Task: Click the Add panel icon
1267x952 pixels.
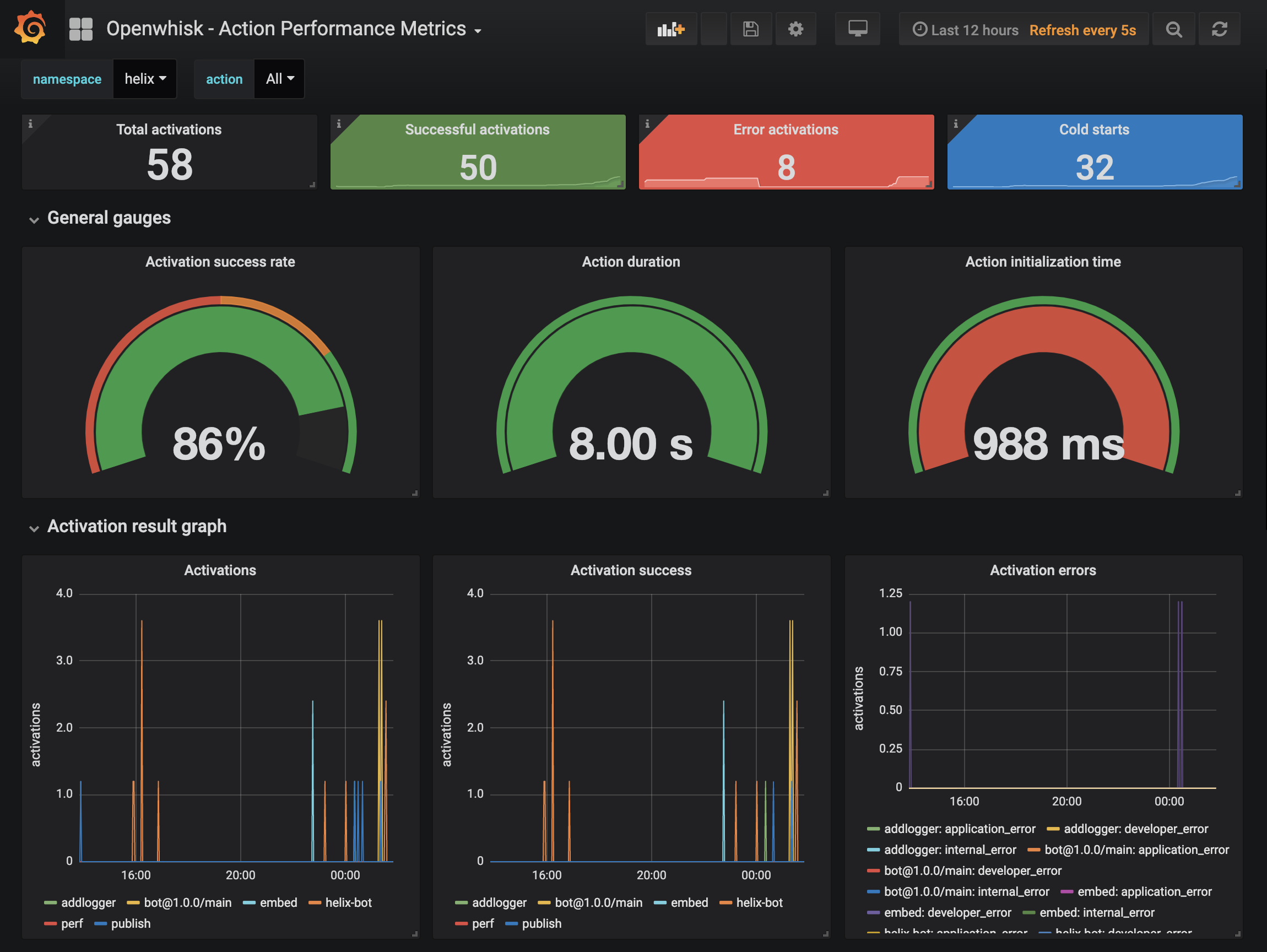Action: [x=671, y=29]
